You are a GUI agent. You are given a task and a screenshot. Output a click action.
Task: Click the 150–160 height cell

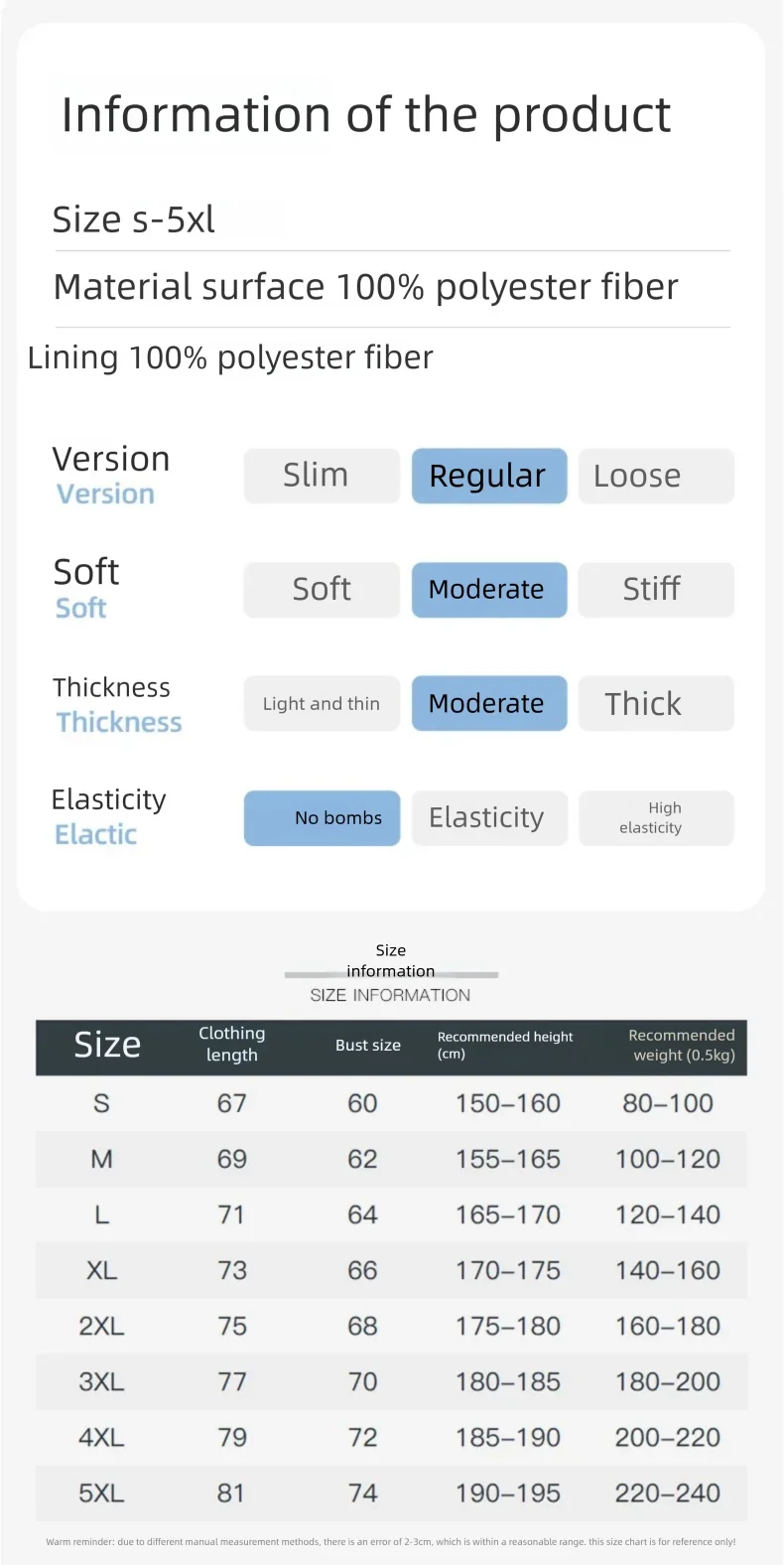pyautogui.click(x=508, y=1104)
